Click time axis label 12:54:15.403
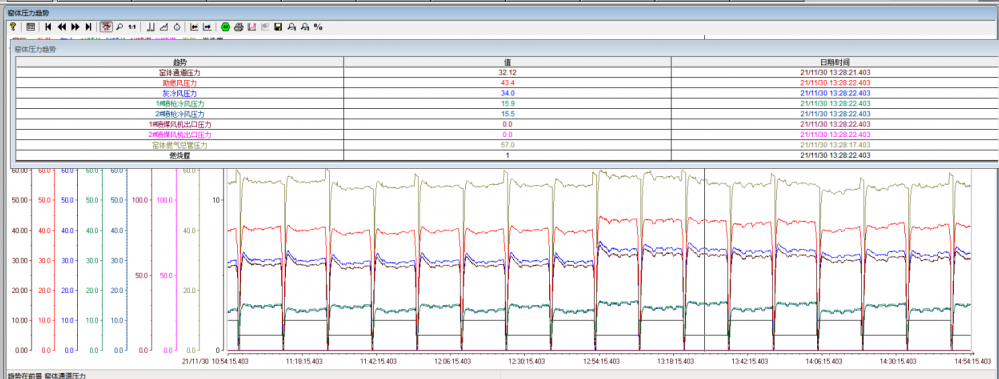This screenshot has height=379, width=999. [x=600, y=361]
